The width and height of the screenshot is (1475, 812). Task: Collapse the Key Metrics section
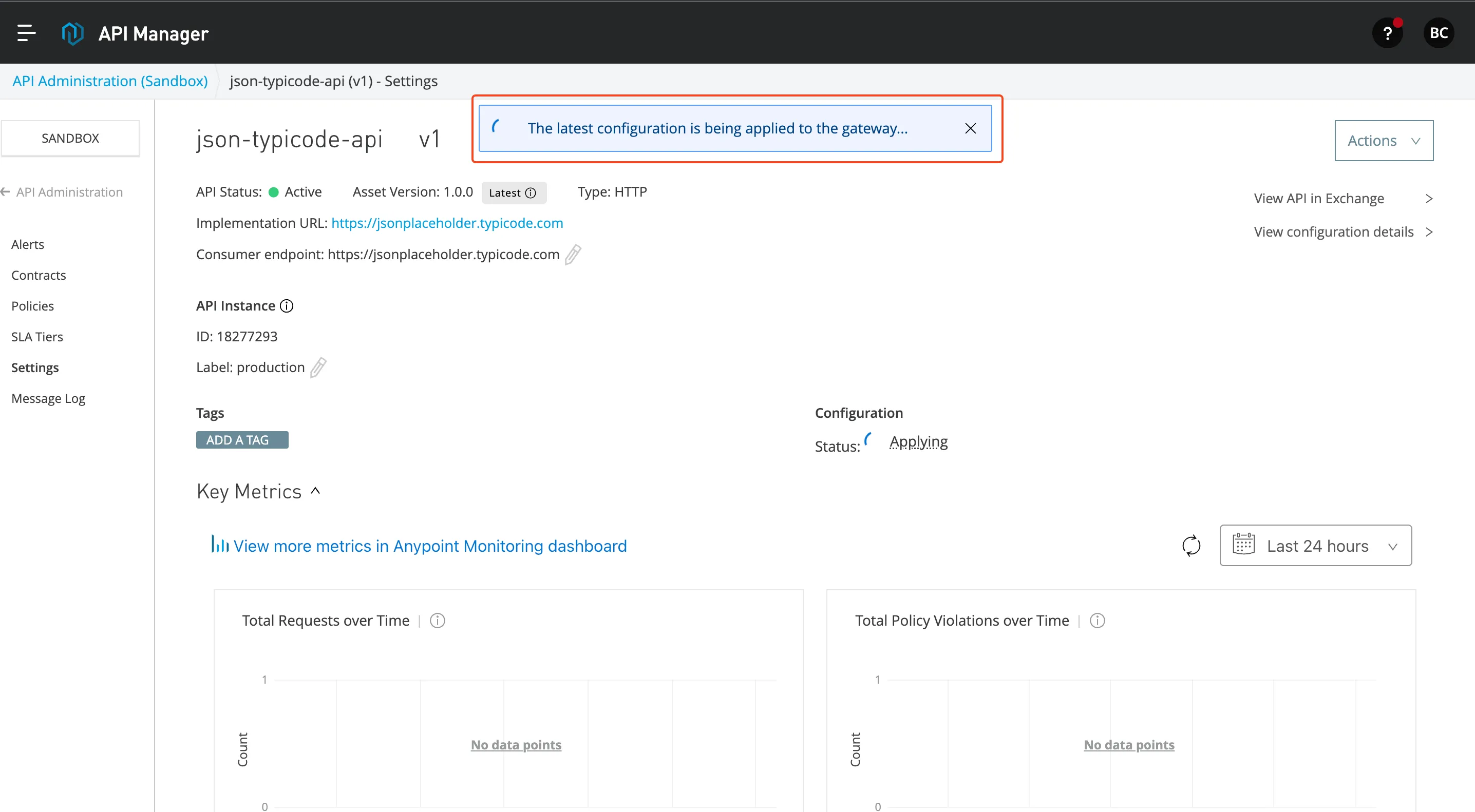coord(315,491)
